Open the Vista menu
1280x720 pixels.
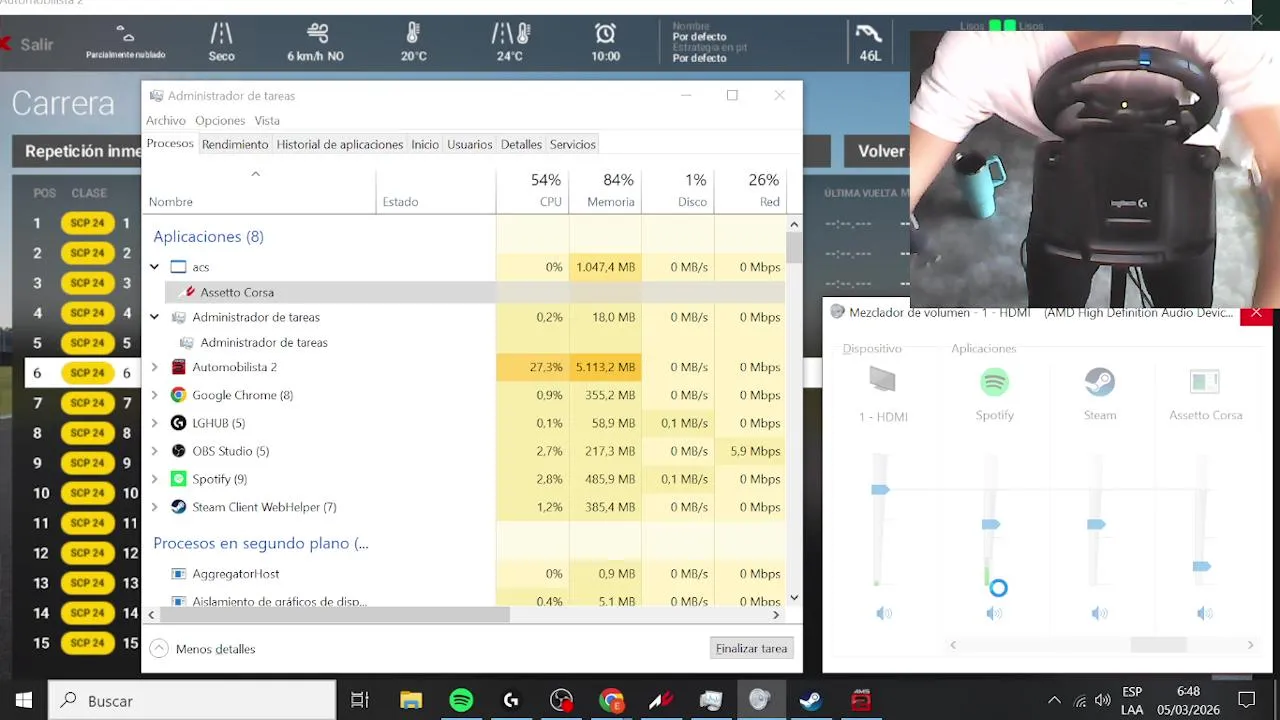coord(267,120)
